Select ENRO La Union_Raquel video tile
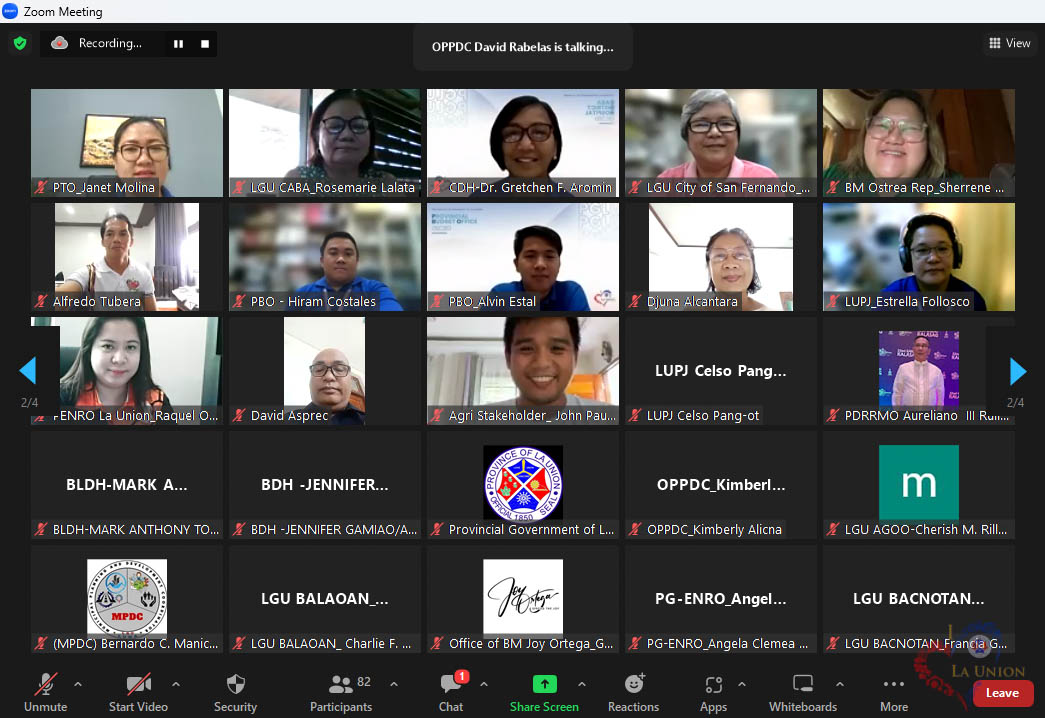 (127, 371)
